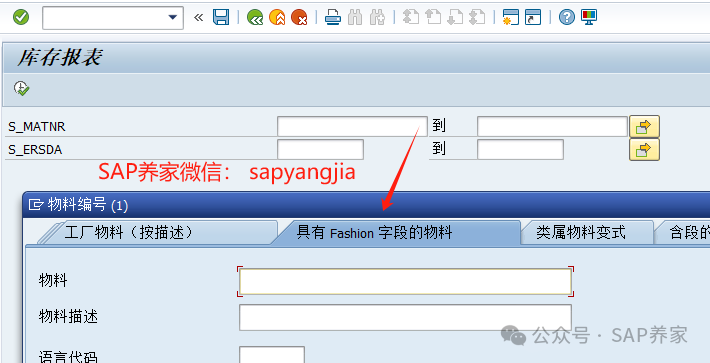Image resolution: width=710 pixels, height=363 pixels.
Task: Click the S_ERSDA label
Action: tap(35, 150)
